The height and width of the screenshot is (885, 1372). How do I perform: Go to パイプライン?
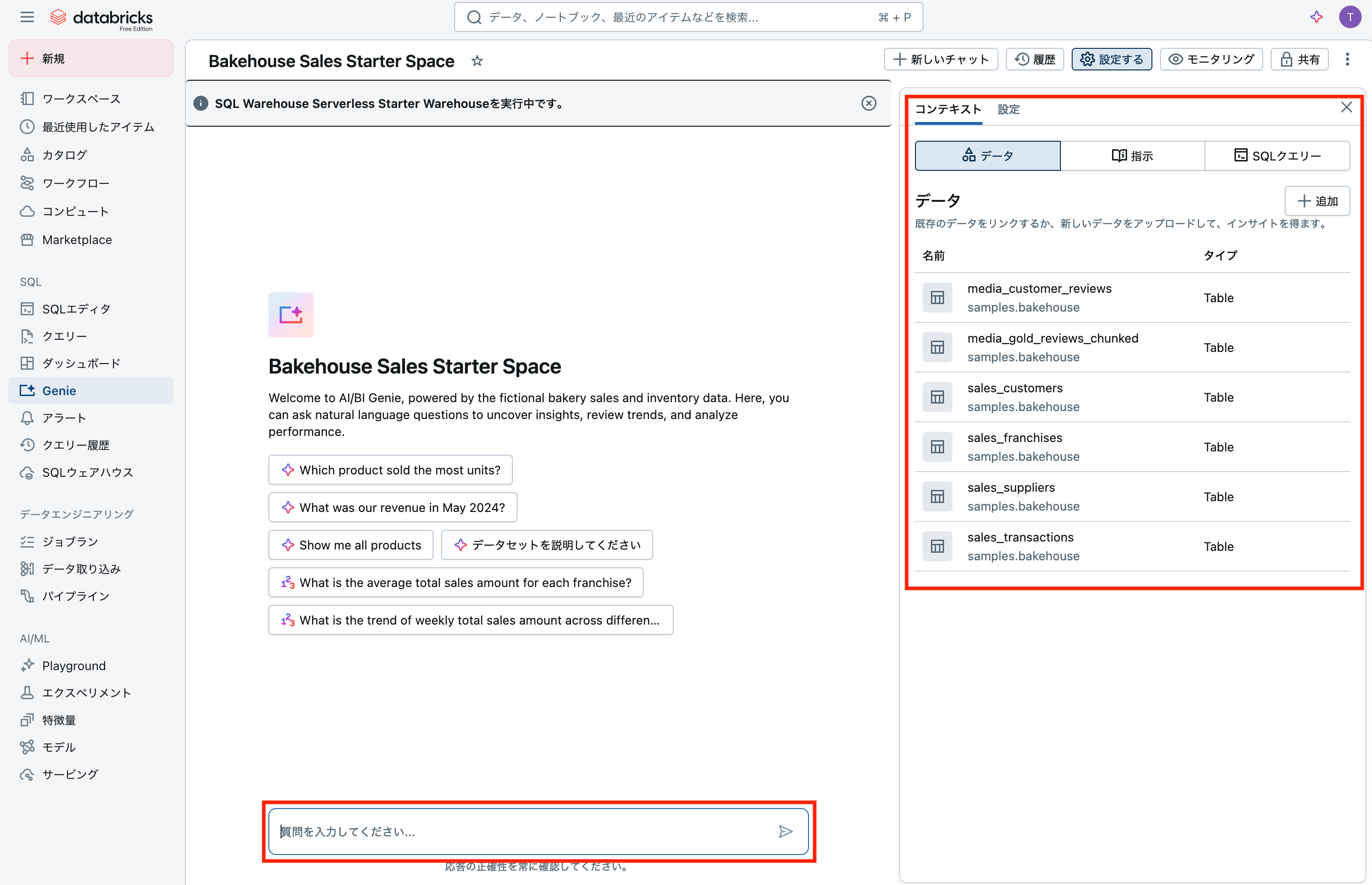(91, 596)
